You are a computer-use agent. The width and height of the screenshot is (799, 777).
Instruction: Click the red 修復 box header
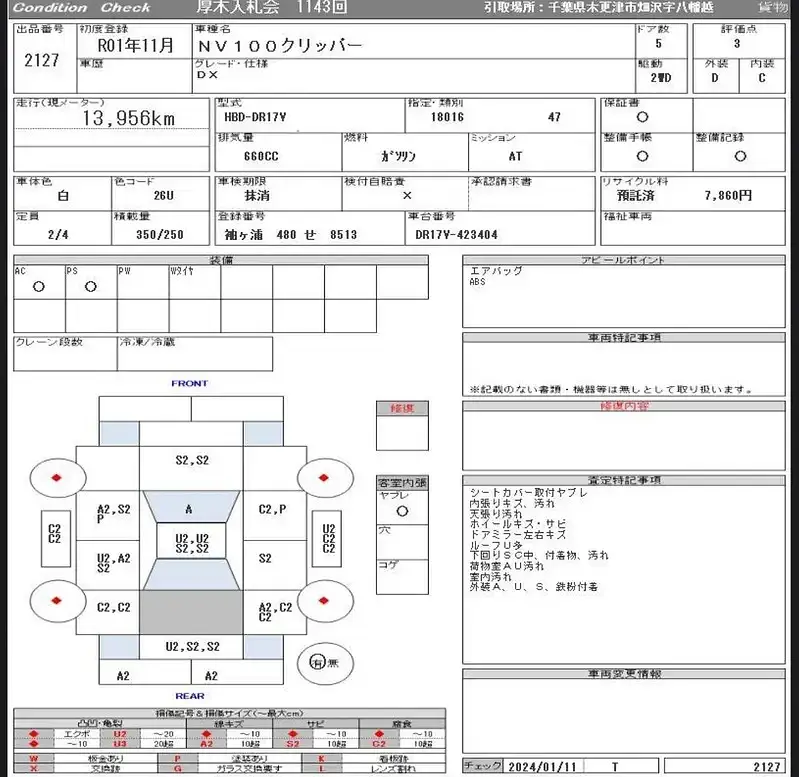pyautogui.click(x=402, y=408)
